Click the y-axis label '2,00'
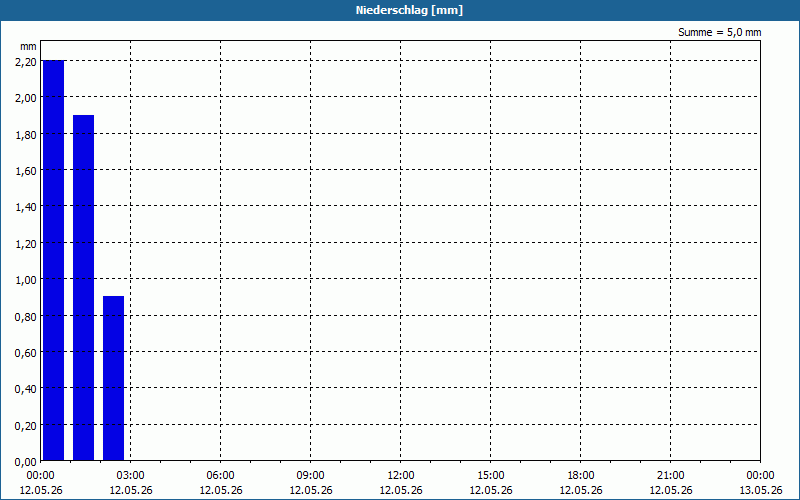 (x=26, y=98)
